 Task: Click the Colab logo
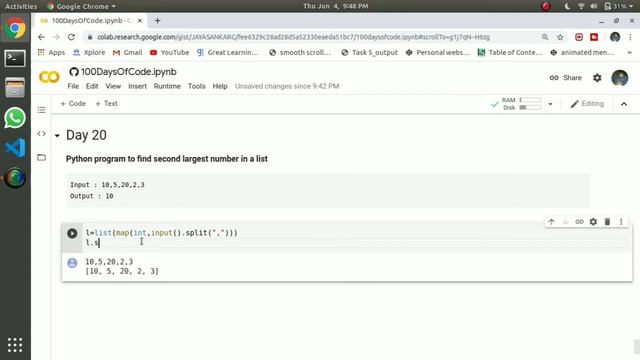[x=49, y=77]
